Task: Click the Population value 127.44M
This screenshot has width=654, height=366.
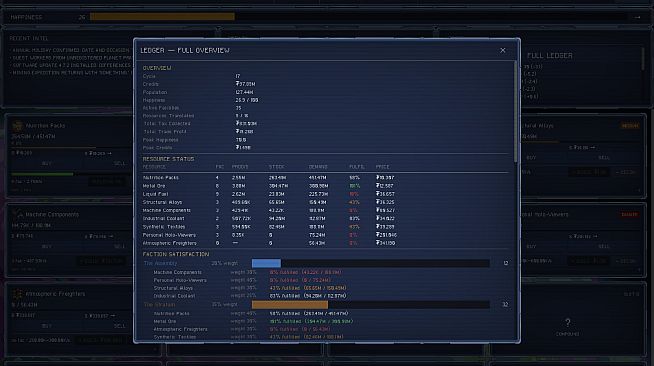Action: click(244, 92)
